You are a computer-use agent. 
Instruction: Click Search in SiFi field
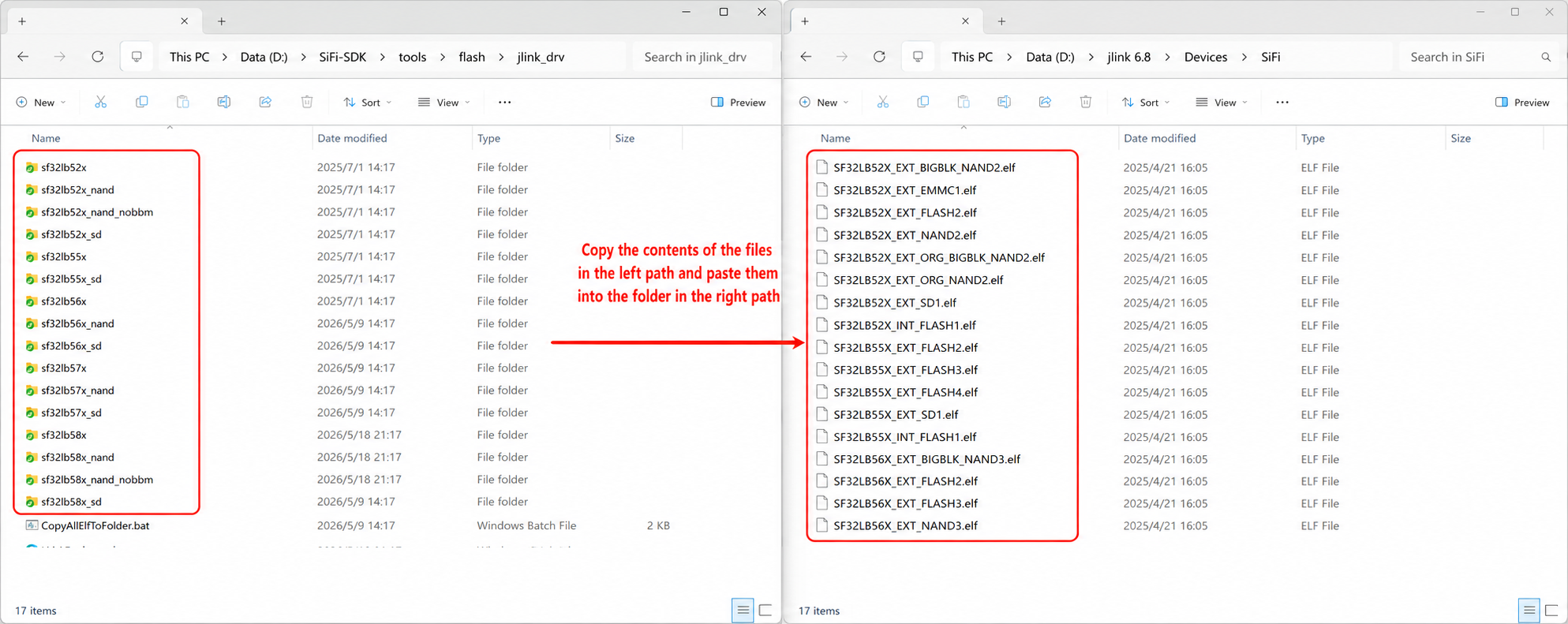coord(1479,57)
